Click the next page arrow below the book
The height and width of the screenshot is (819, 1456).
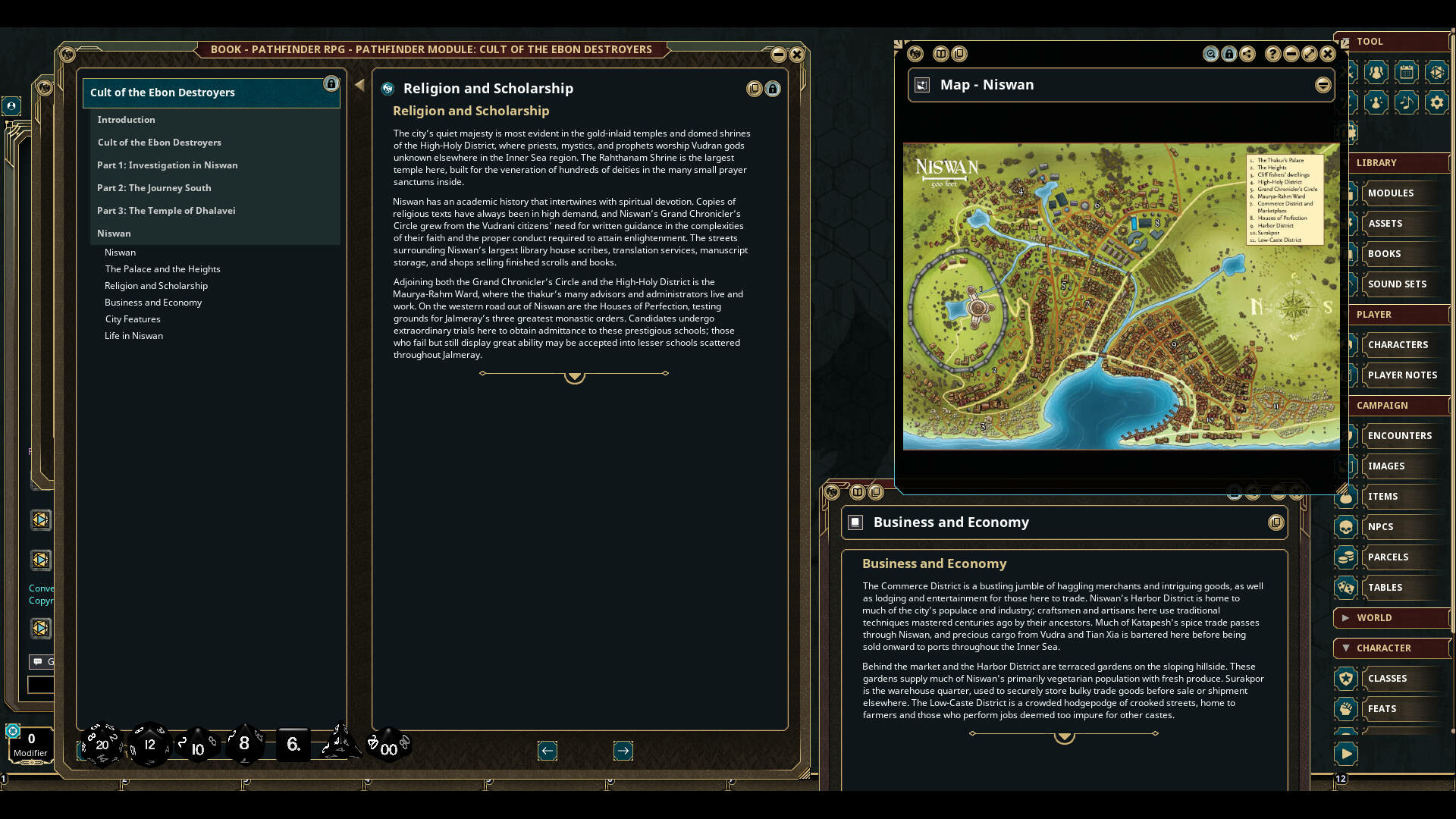pyautogui.click(x=623, y=751)
